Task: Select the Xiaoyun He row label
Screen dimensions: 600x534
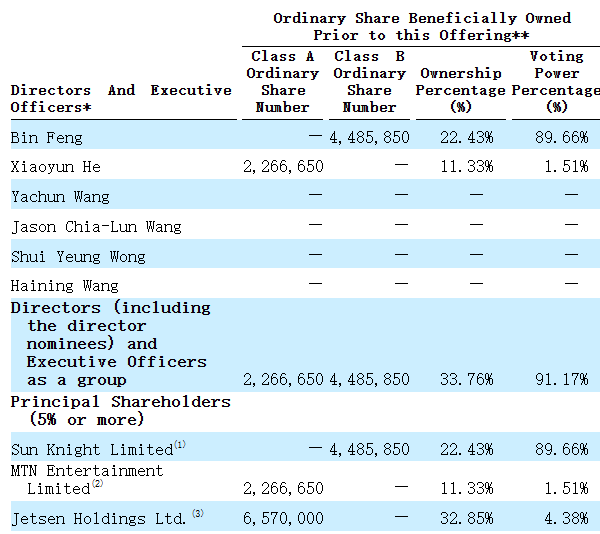Action: coord(56,167)
